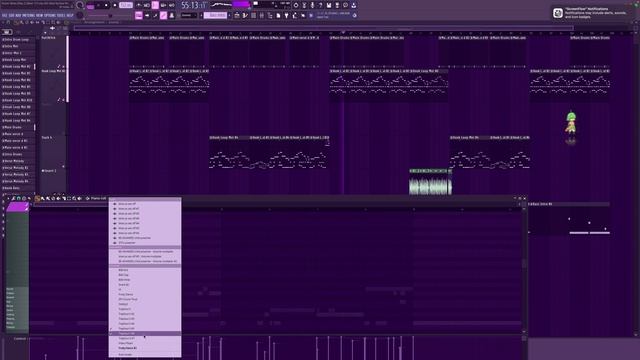Screen dimensions: 640x360
Task: Click the plus button next to pattern selector
Action: (229, 16)
